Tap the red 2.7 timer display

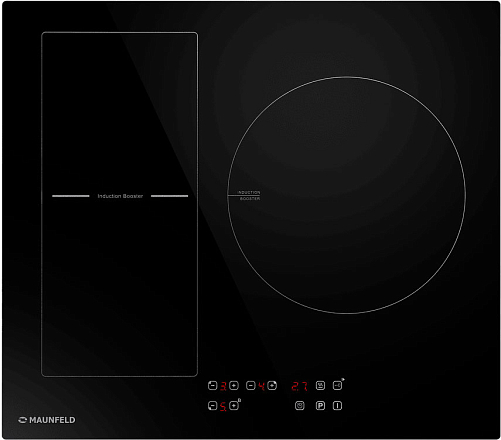[x=299, y=386]
